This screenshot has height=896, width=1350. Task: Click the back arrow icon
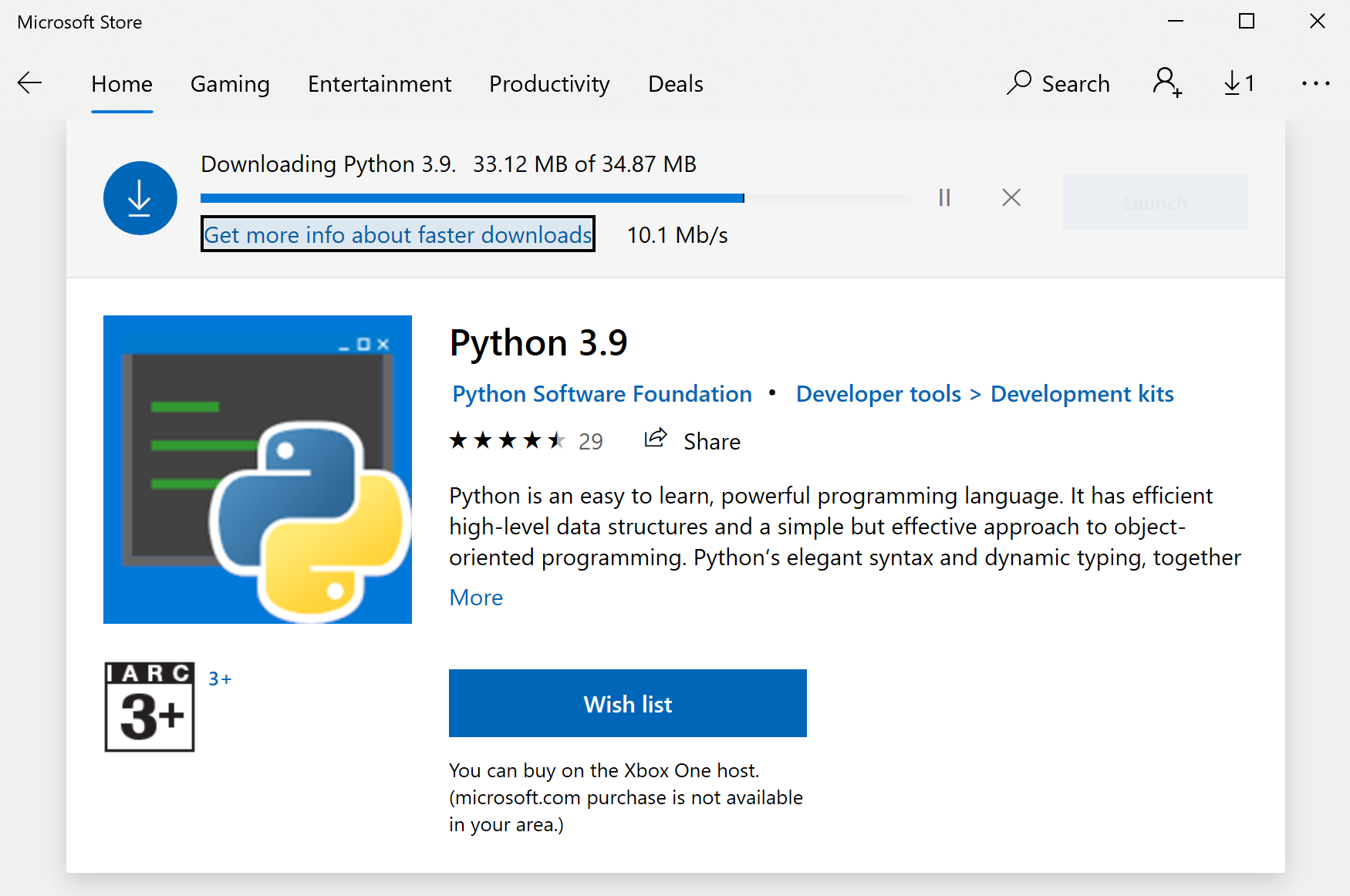coord(29,83)
